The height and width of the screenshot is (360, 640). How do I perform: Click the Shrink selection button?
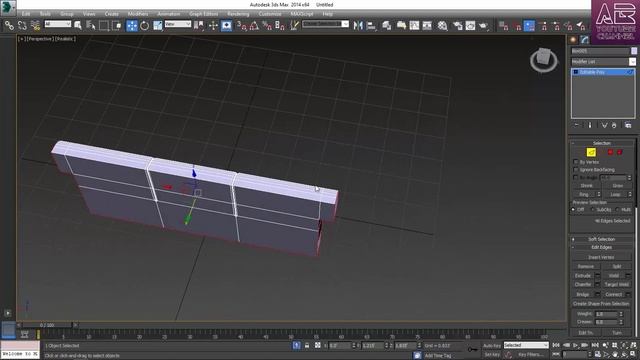point(586,186)
